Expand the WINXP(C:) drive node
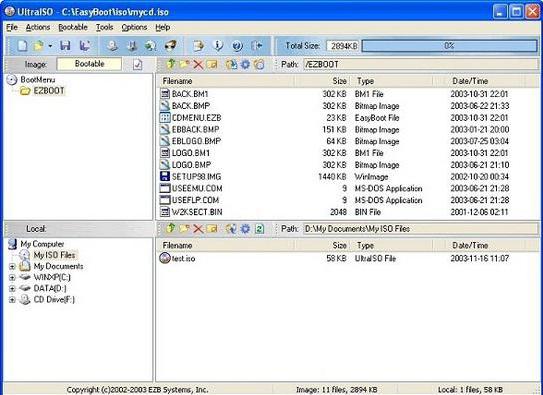This screenshot has height=395, width=543. click(x=12, y=278)
